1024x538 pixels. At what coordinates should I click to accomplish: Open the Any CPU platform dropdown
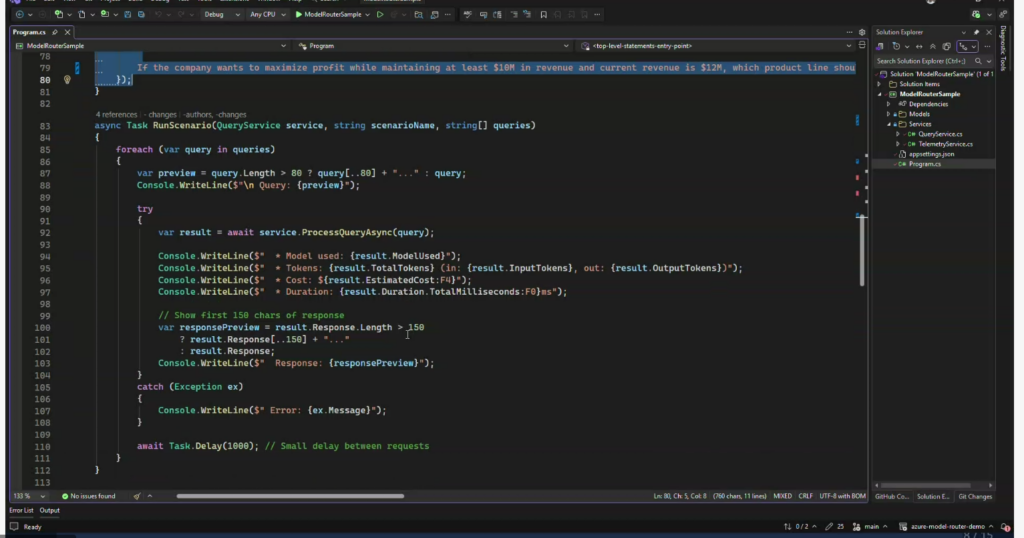(x=266, y=15)
